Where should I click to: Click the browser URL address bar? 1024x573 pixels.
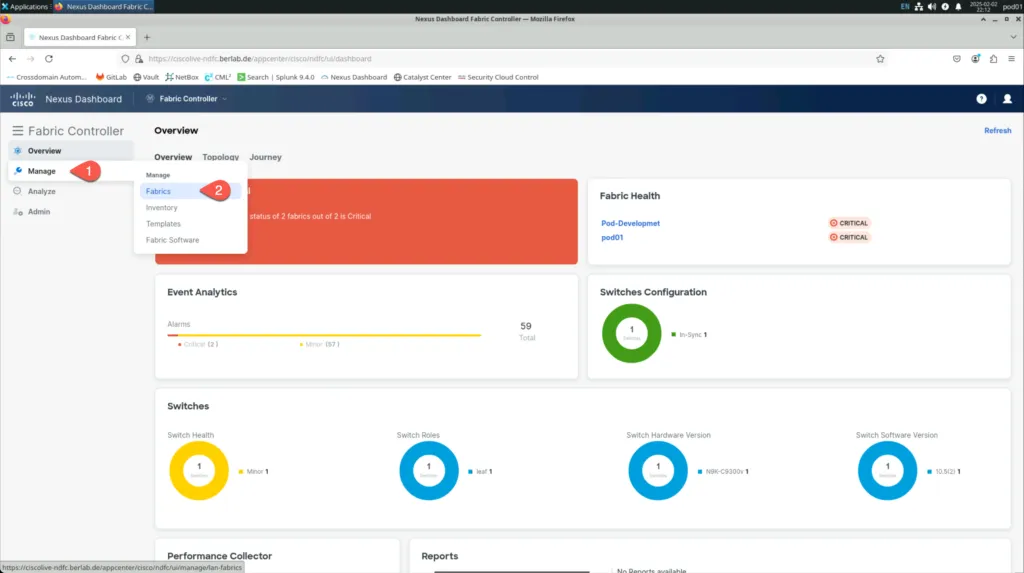coord(500,59)
